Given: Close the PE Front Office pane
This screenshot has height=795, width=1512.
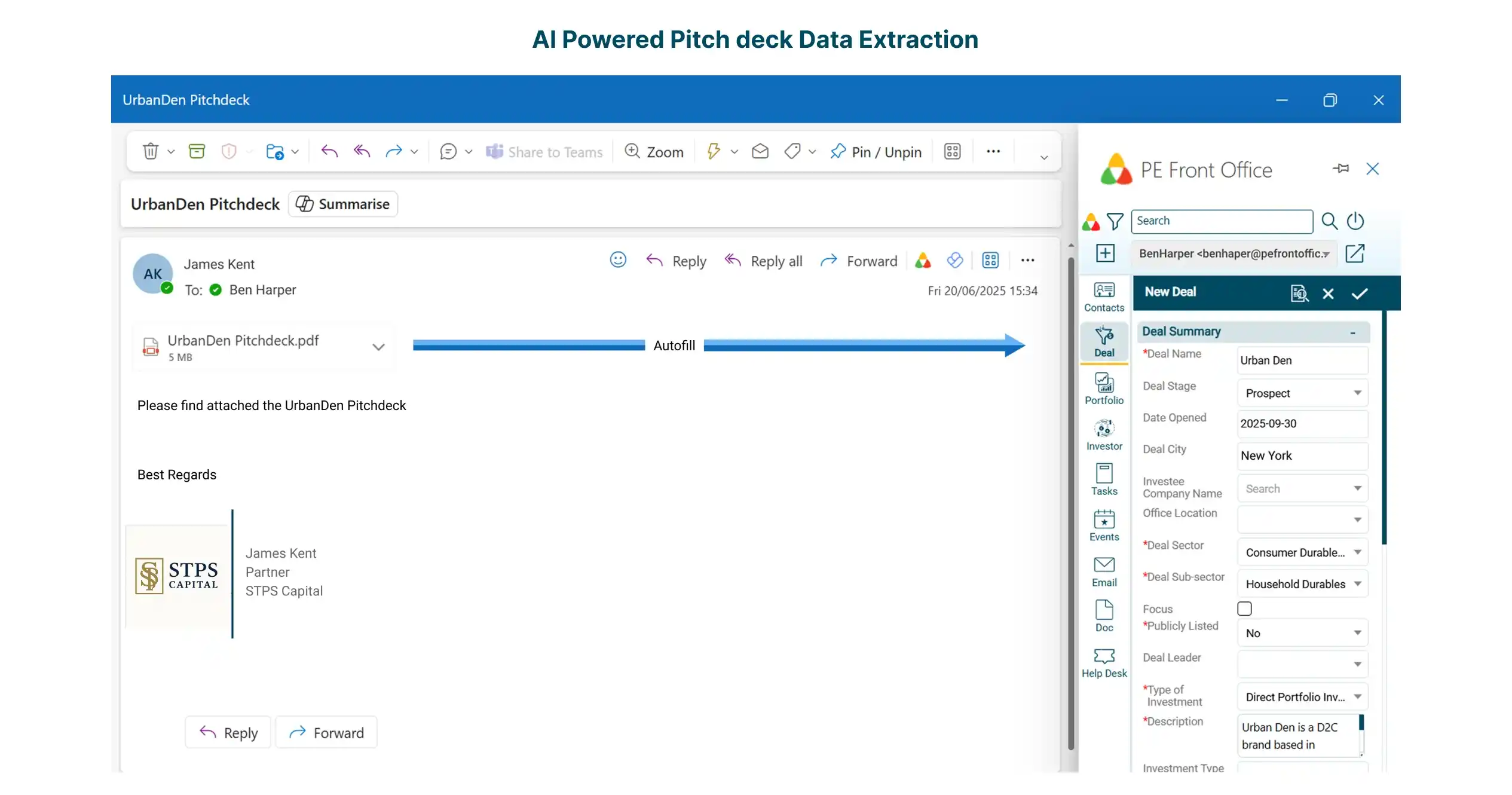Looking at the screenshot, I should coord(1373,169).
